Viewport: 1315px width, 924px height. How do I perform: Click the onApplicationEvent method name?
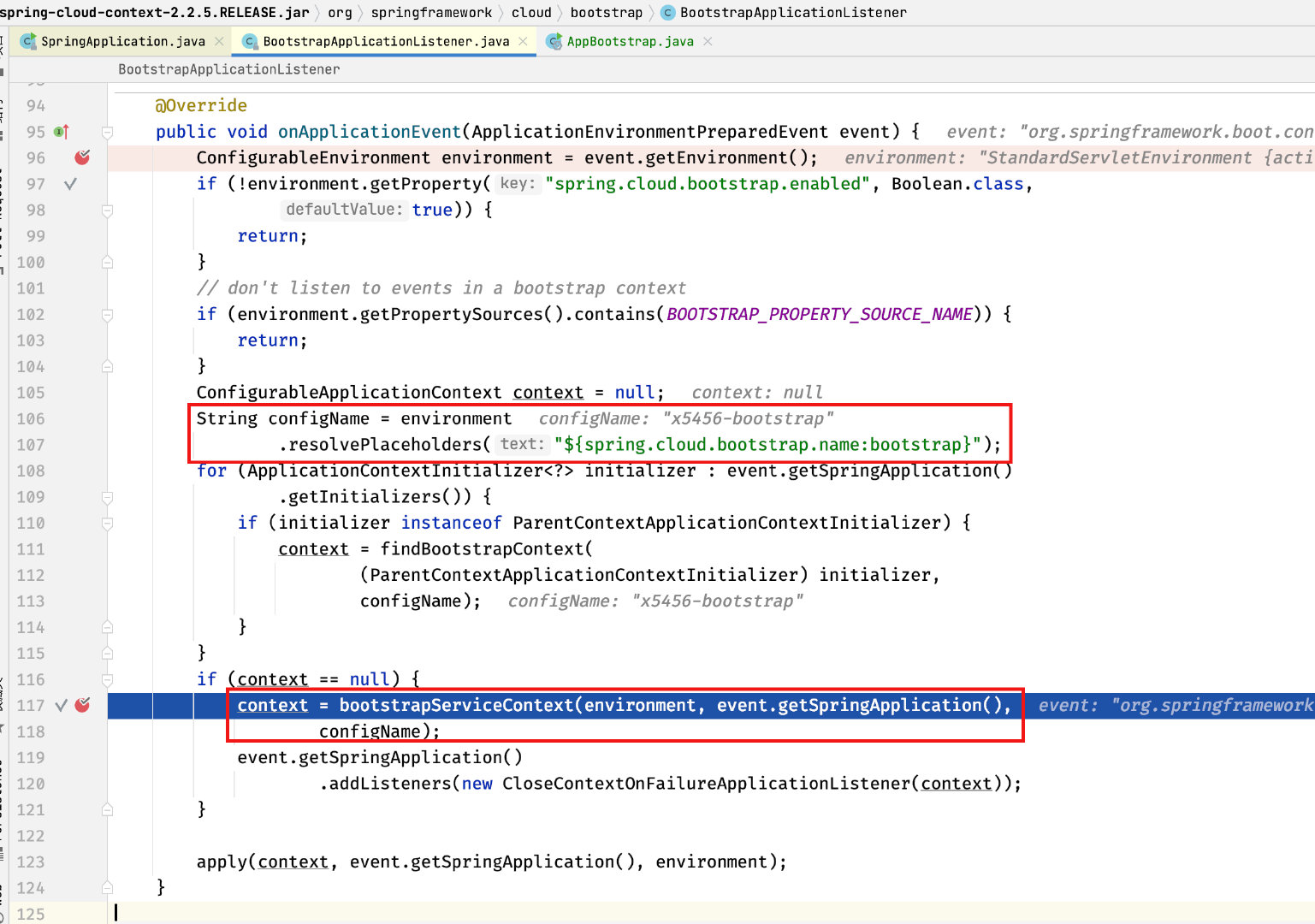369,132
